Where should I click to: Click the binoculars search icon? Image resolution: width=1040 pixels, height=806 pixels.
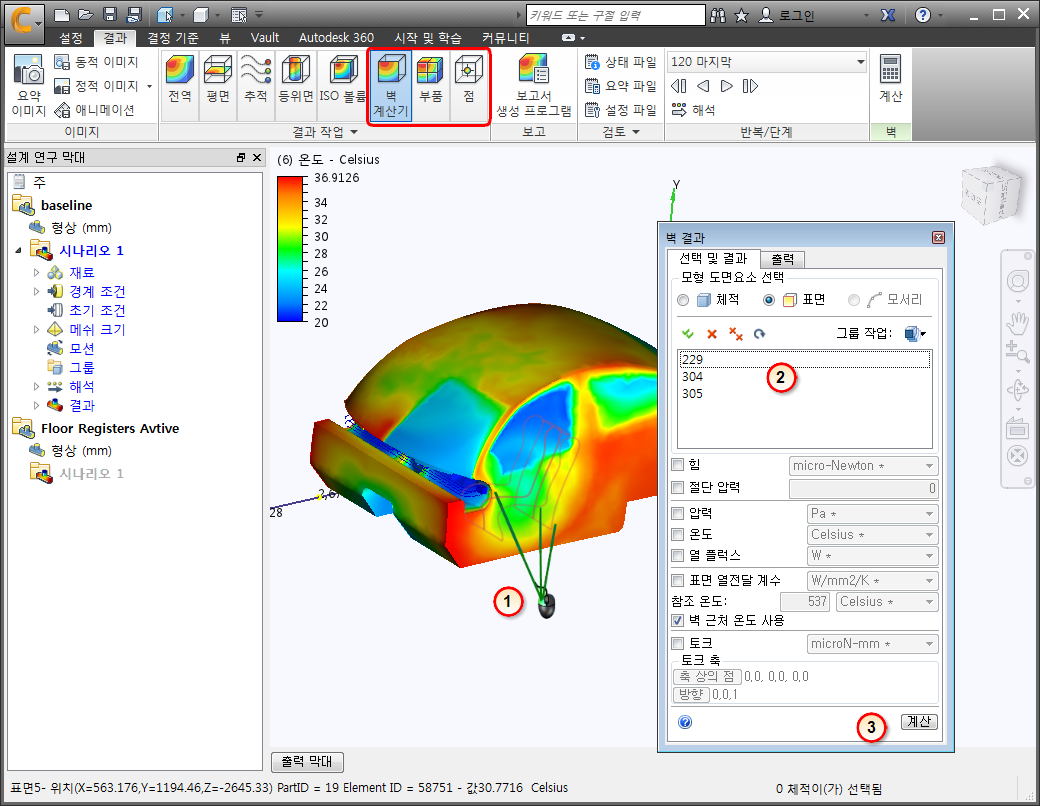(x=718, y=15)
